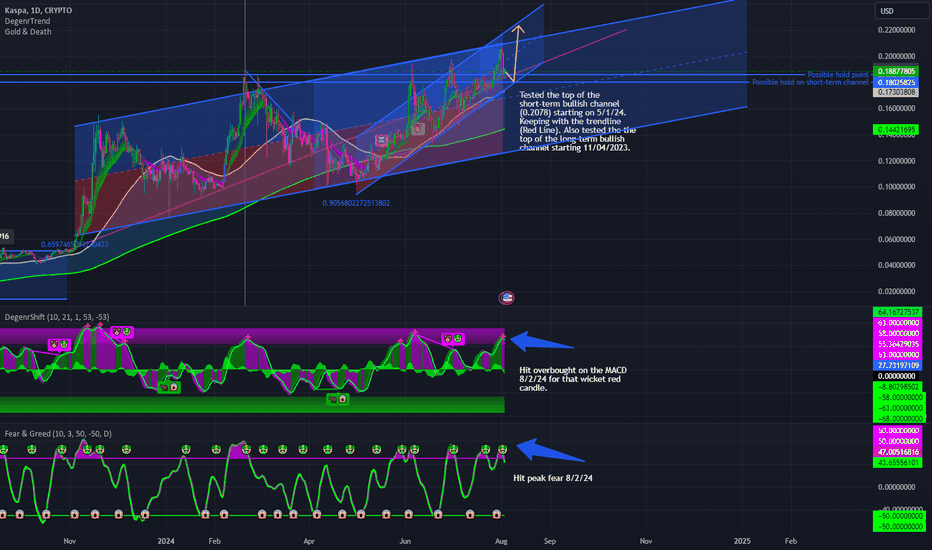Open the DegenrShift (10, 21, 1, 53, -53) legend
The width and height of the screenshot is (932, 550).
57,317
